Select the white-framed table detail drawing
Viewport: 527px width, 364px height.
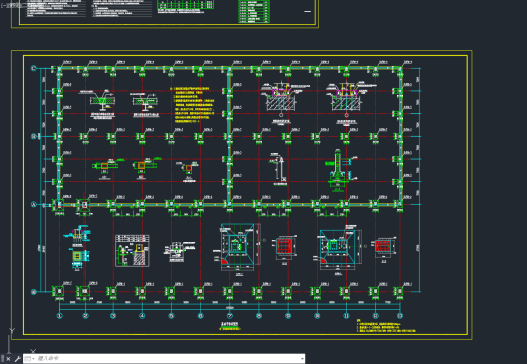pyautogui.click(x=132, y=251)
